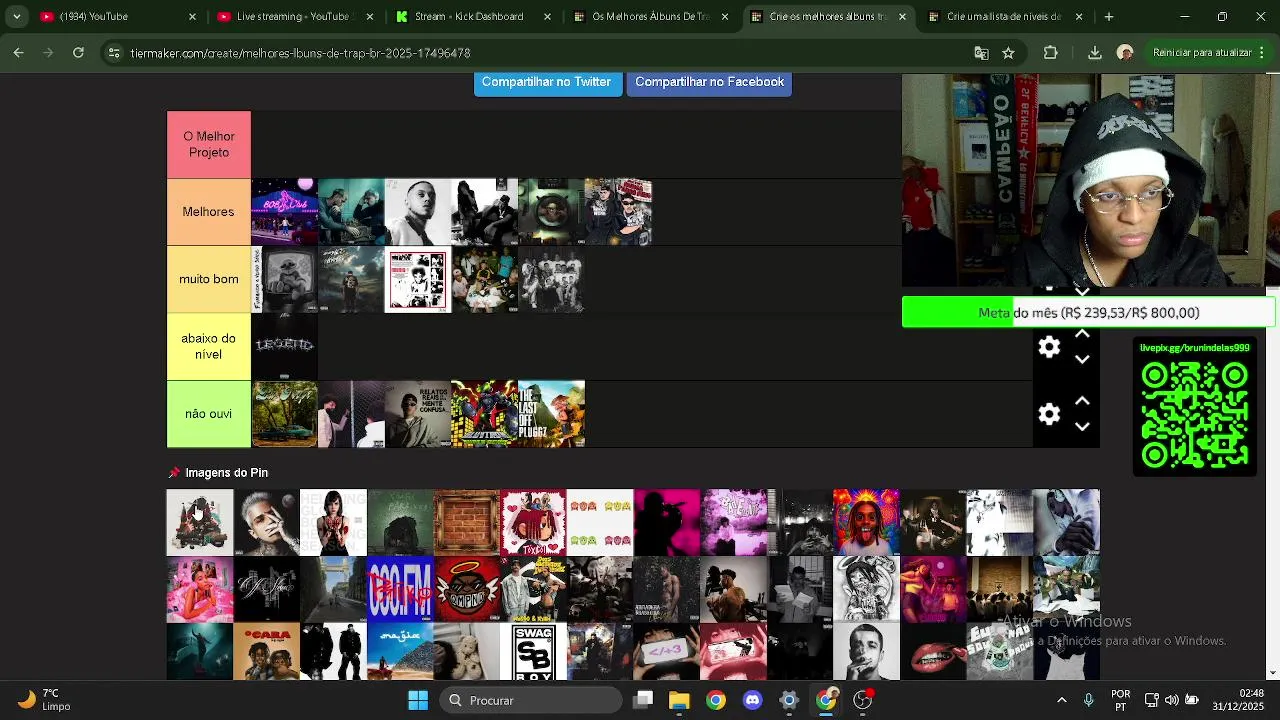
Task: Select the "O Melhor Projeto" tier label
Action: tap(208, 144)
